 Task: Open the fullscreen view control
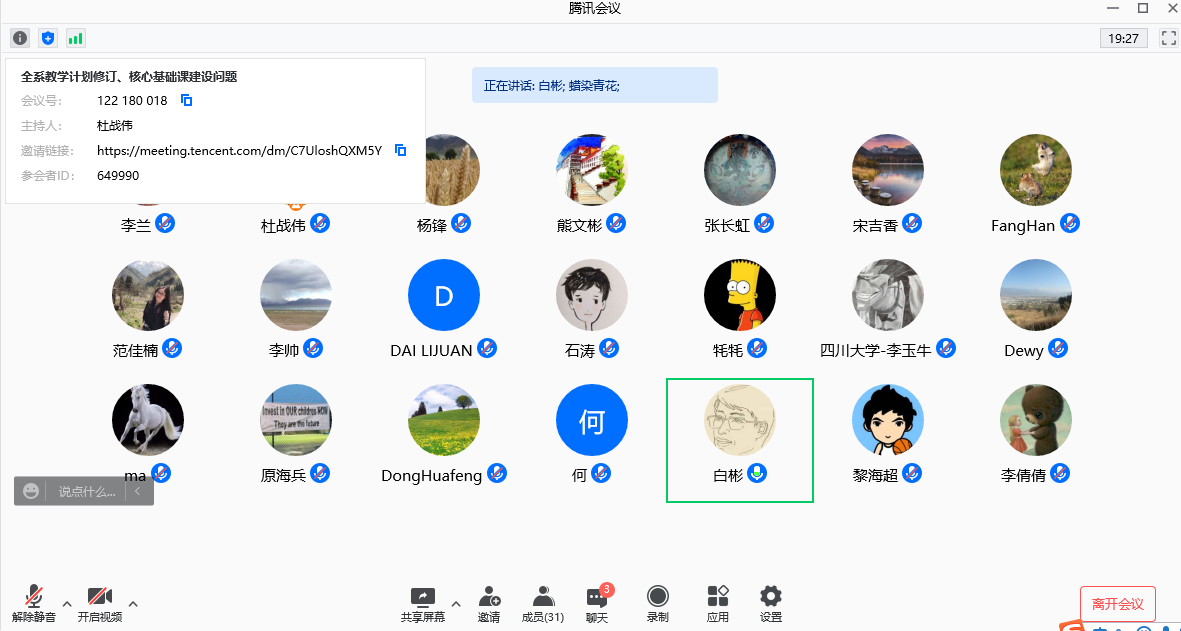tap(1168, 37)
